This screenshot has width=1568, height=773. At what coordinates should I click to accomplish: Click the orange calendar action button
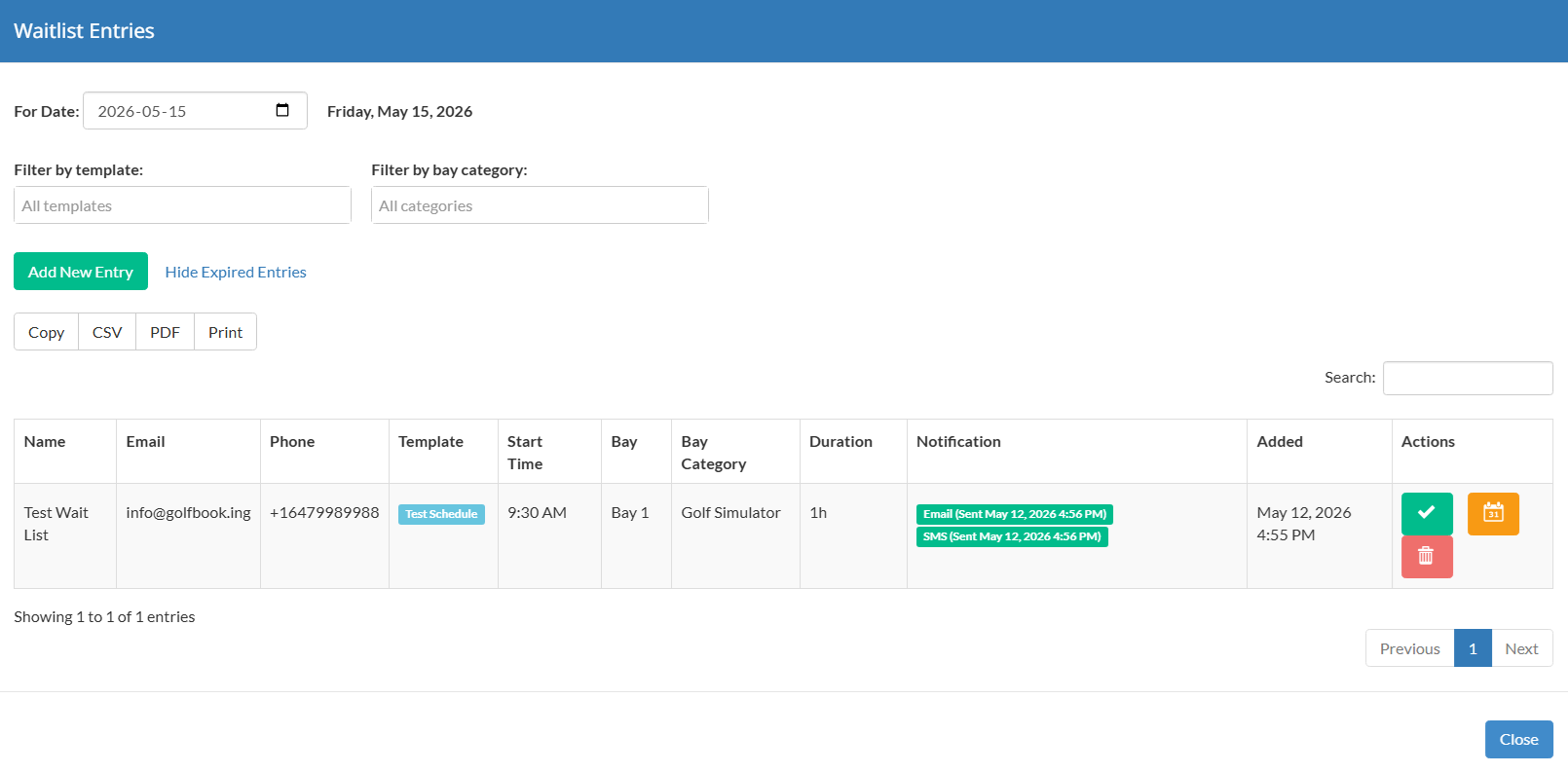pos(1493,513)
